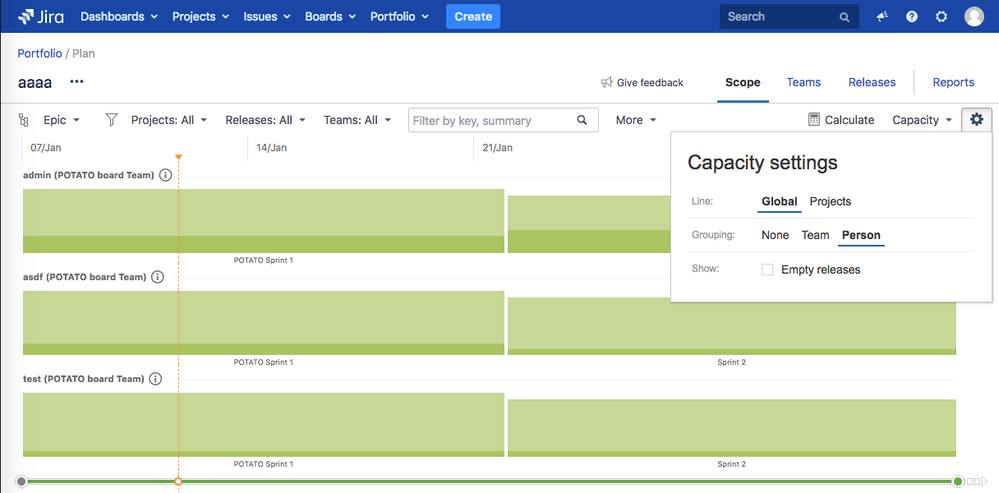The height and width of the screenshot is (493, 999).
Task: Open the Dashboards dropdown menu
Action: click(x=119, y=17)
